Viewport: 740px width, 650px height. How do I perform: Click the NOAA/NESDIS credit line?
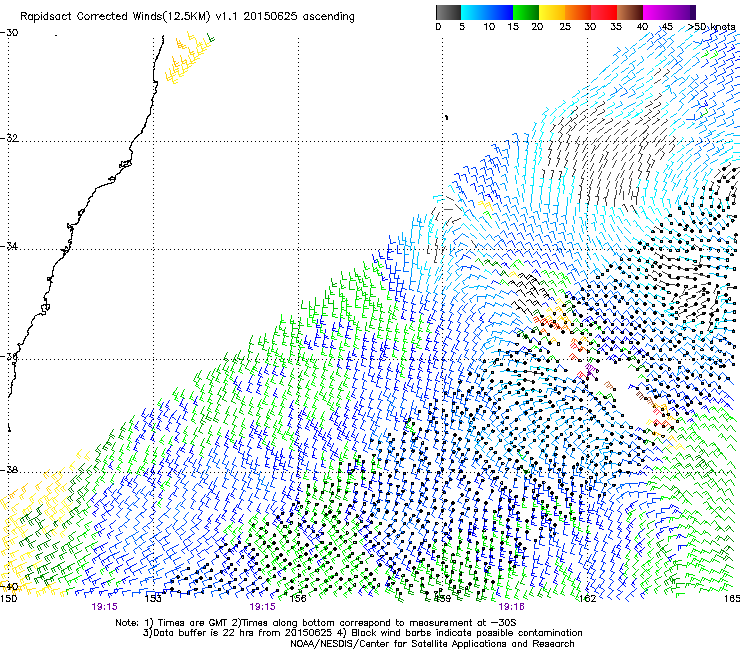pos(432,644)
